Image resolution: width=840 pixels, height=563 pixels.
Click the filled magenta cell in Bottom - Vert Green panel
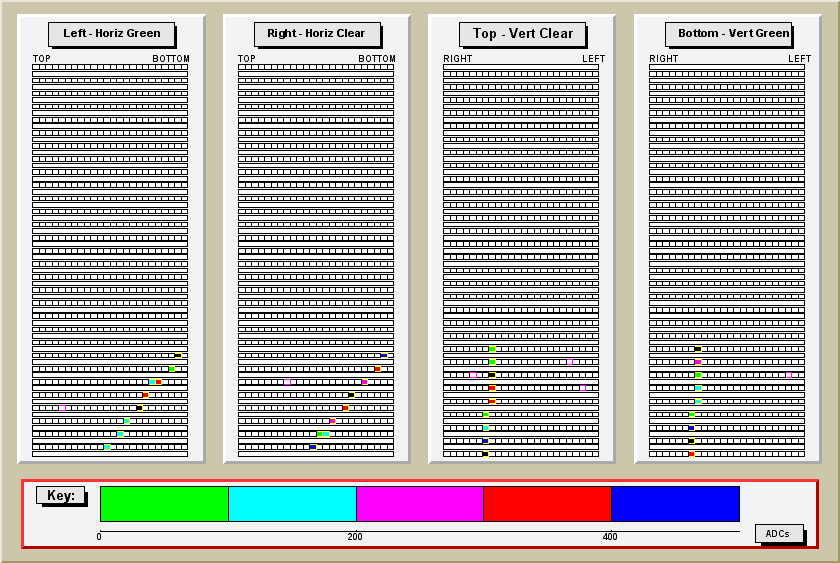pyautogui.click(x=698, y=362)
